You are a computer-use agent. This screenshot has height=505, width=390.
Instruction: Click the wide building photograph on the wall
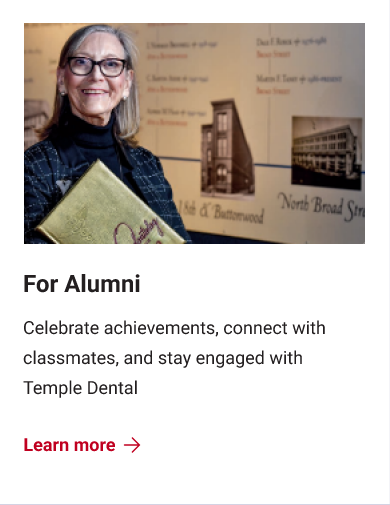pos(326,153)
